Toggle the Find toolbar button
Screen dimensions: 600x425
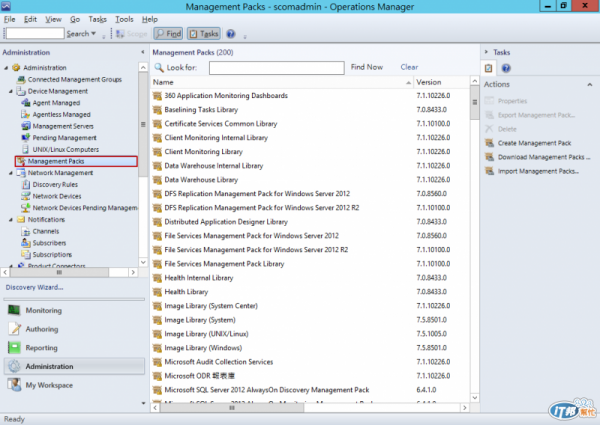pyautogui.click(x=168, y=34)
